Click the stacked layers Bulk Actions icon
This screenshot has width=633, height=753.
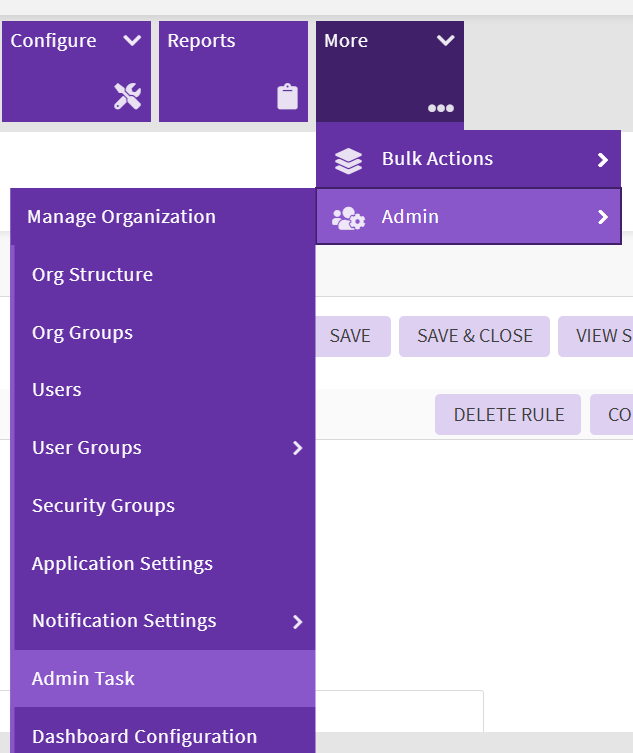(x=348, y=160)
